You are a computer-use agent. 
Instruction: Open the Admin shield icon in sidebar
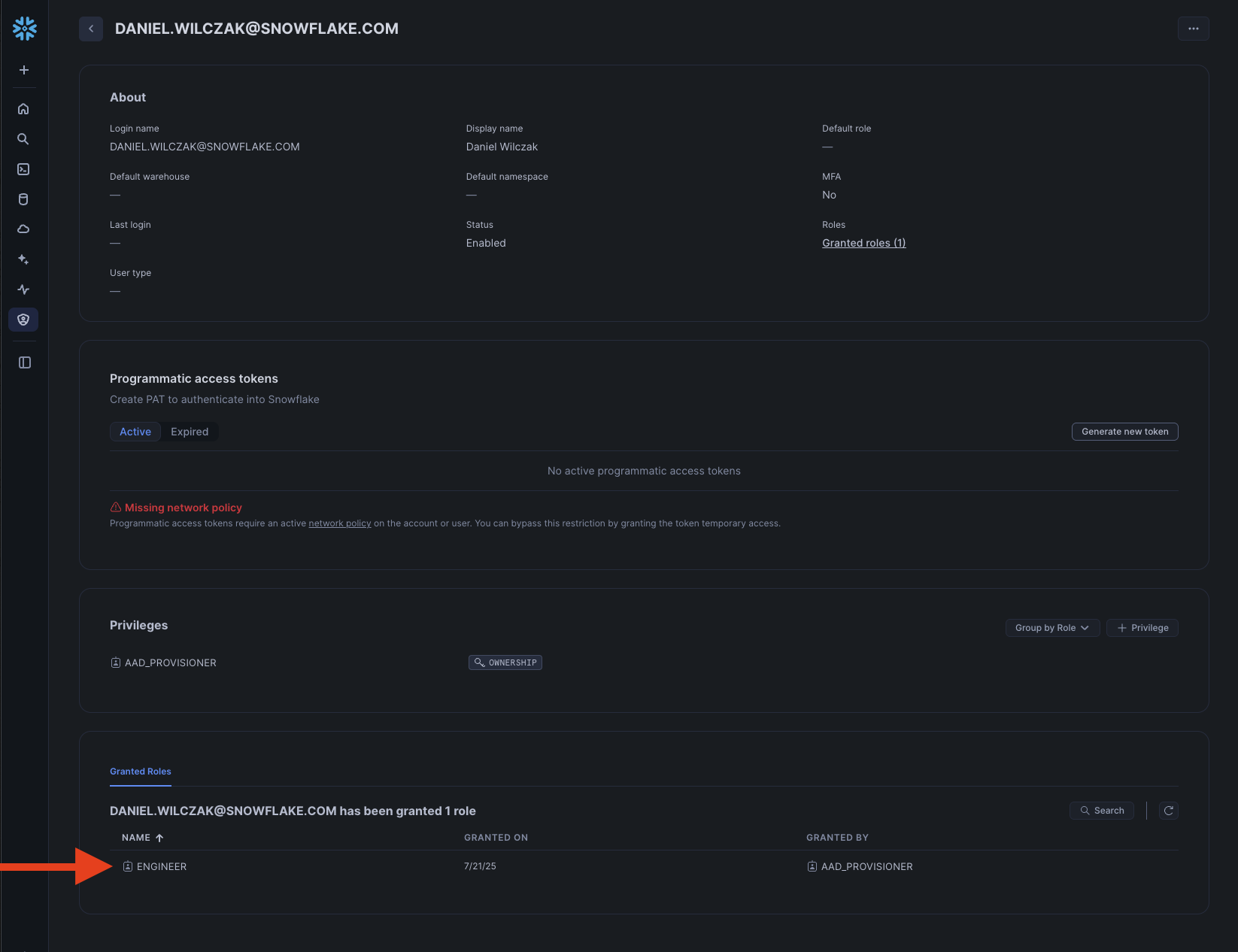pos(24,320)
